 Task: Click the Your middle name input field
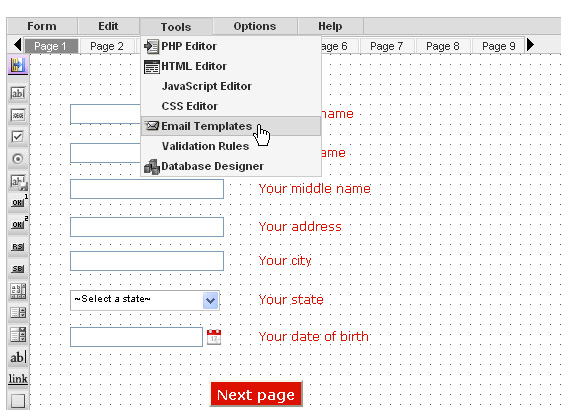coord(147,189)
